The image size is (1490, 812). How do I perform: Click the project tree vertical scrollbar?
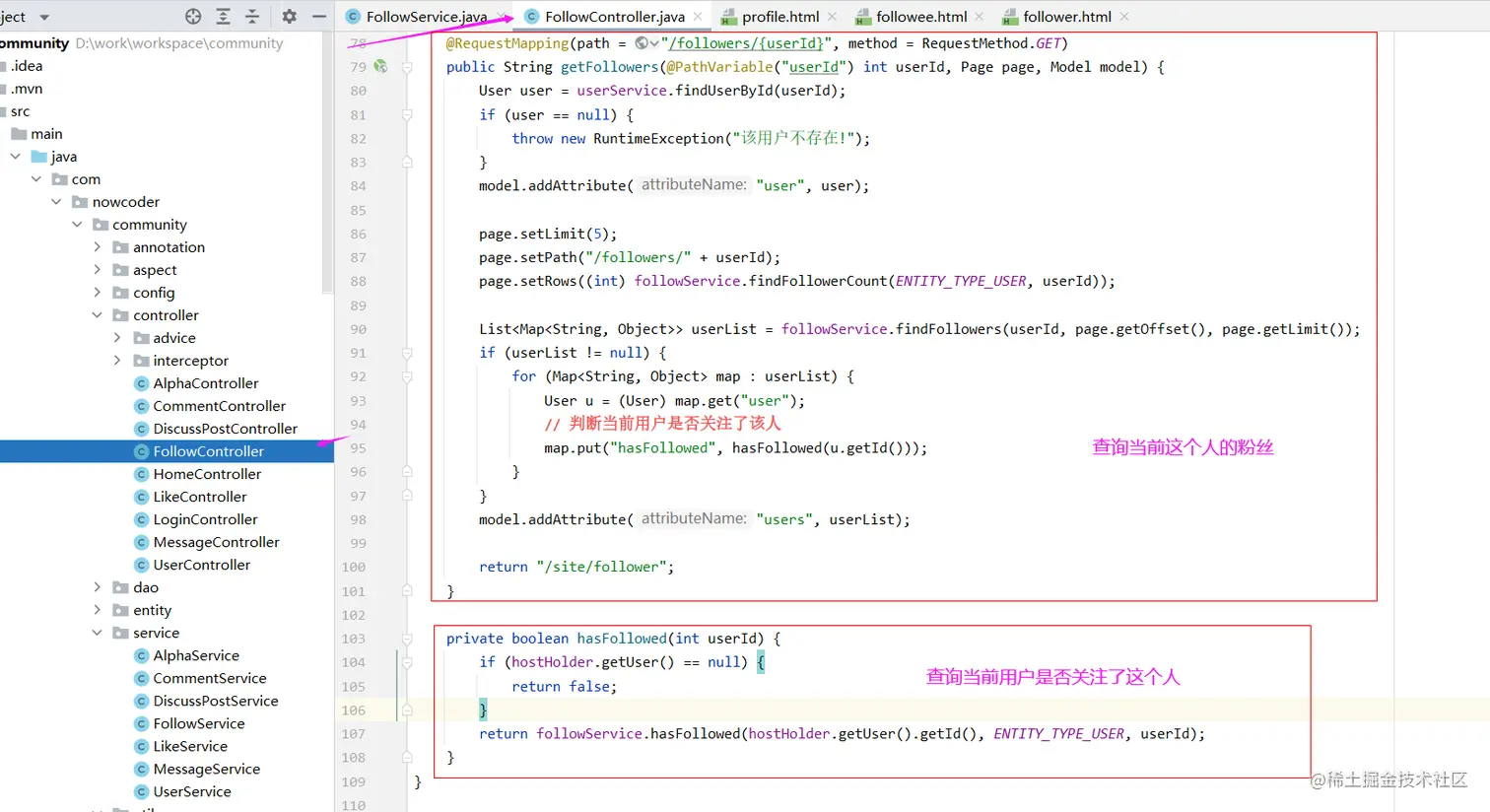[328, 163]
